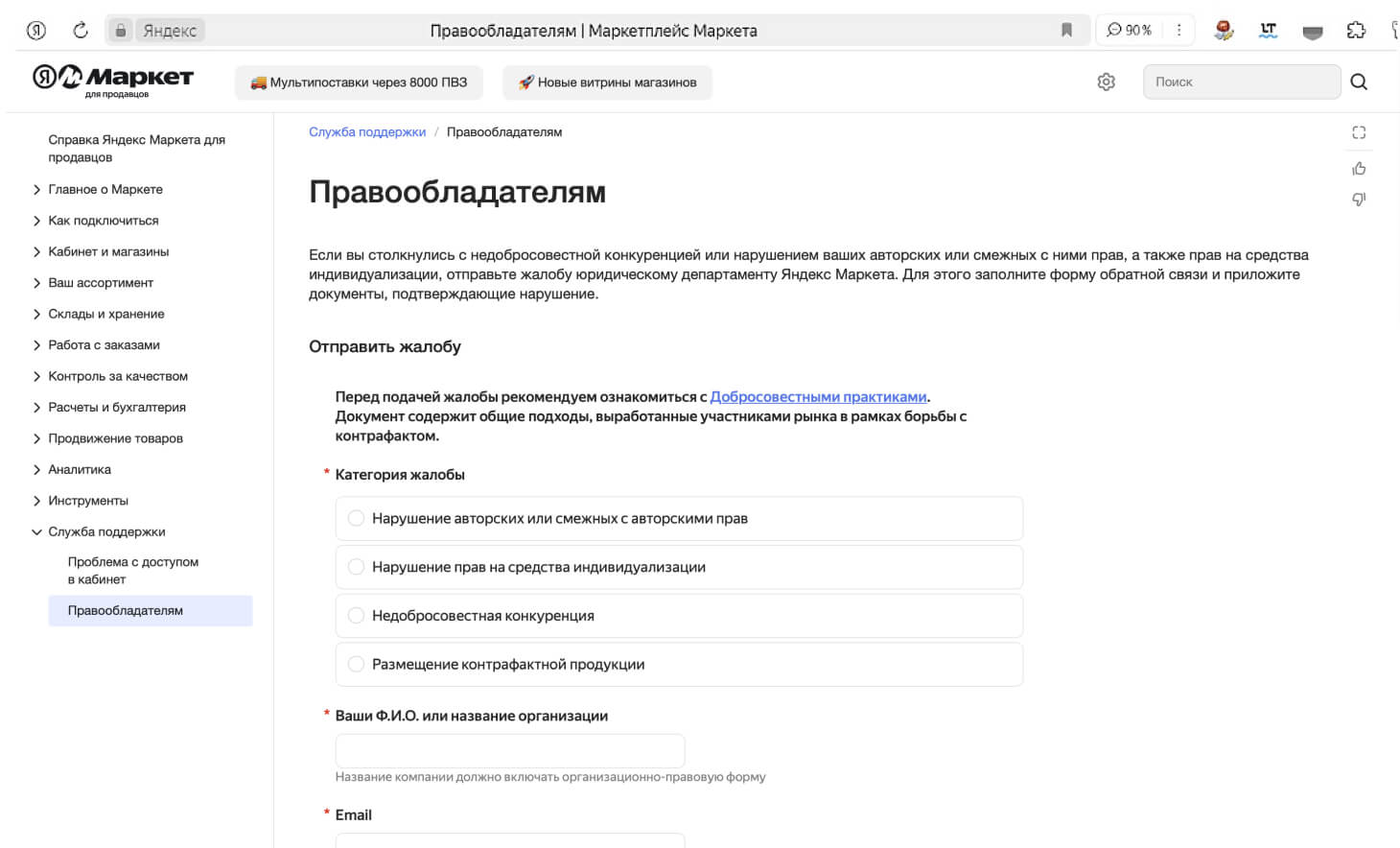The width and height of the screenshot is (1400, 848).
Task: Select Недобросовестная конкуренция radio option
Action: 356,616
